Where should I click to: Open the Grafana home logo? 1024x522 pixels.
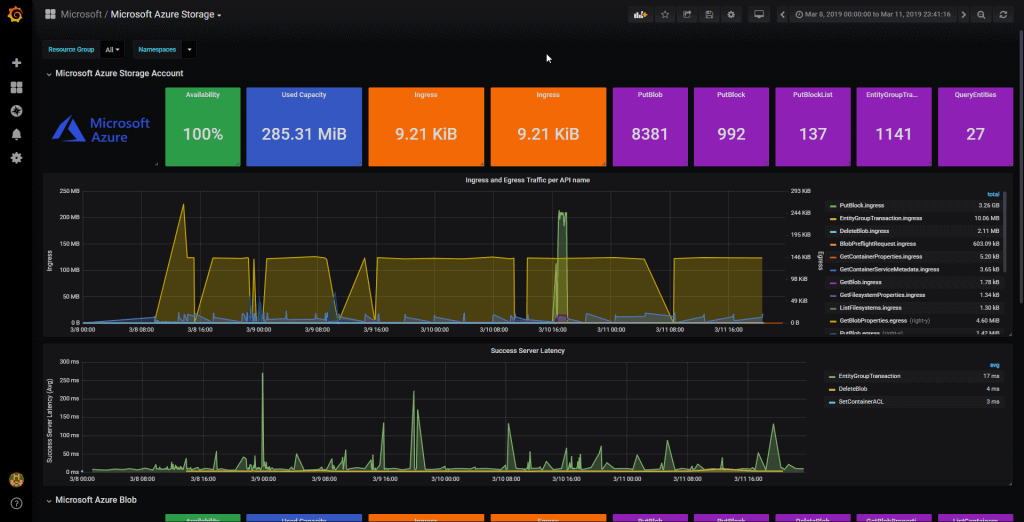click(x=16, y=14)
